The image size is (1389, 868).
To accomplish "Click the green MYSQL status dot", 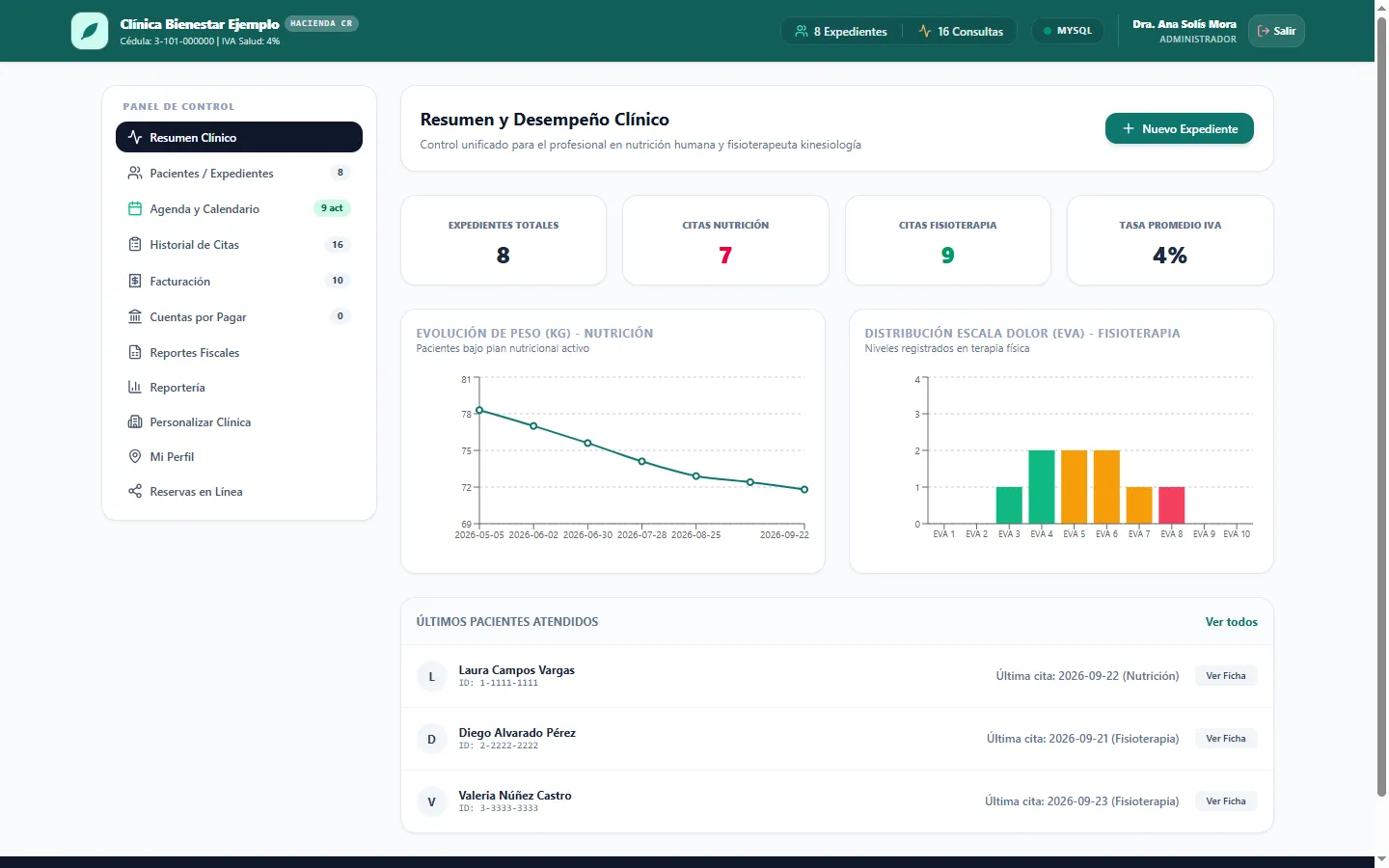I will (x=1048, y=31).
